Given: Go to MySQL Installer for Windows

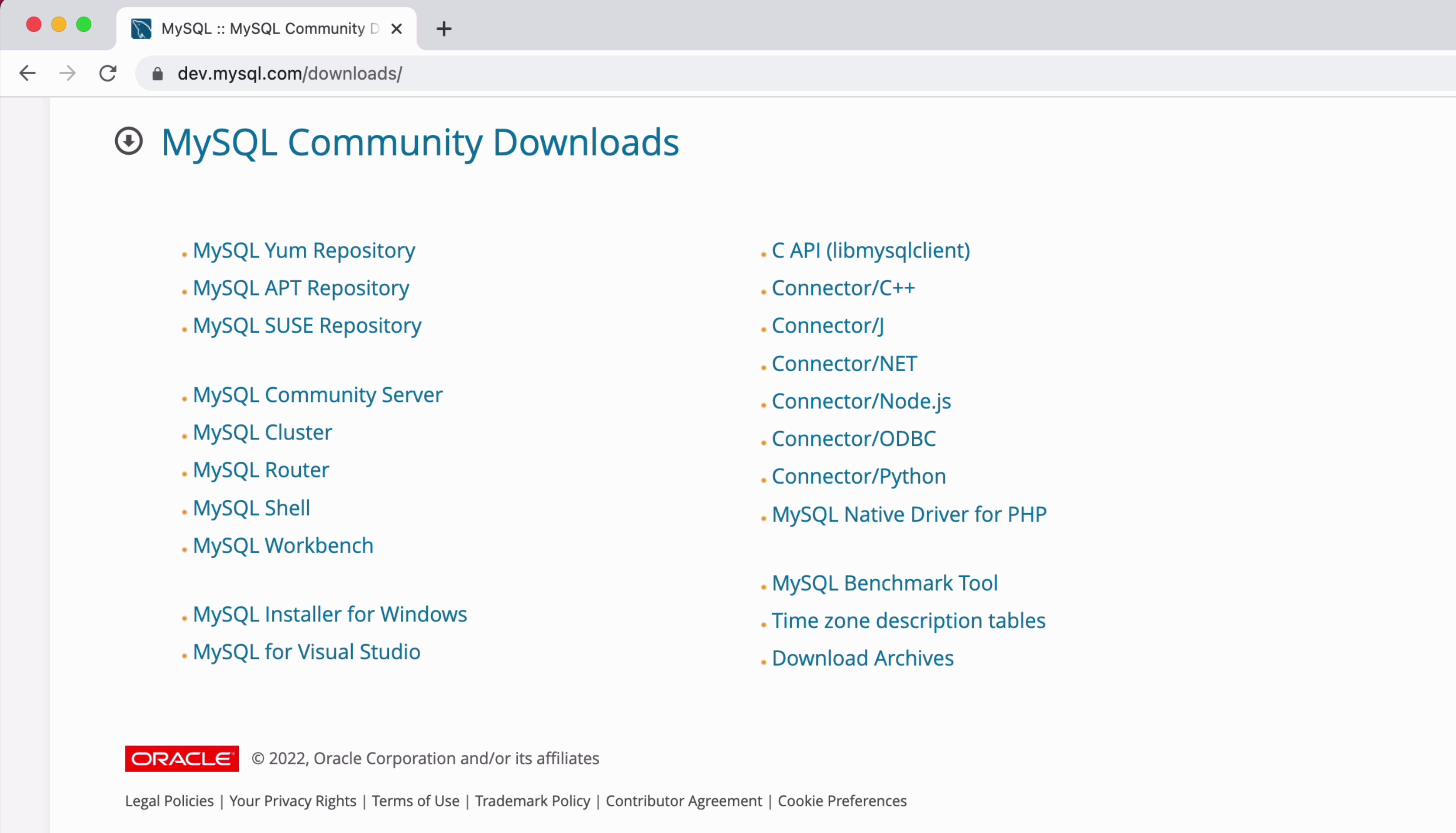Looking at the screenshot, I should point(329,614).
